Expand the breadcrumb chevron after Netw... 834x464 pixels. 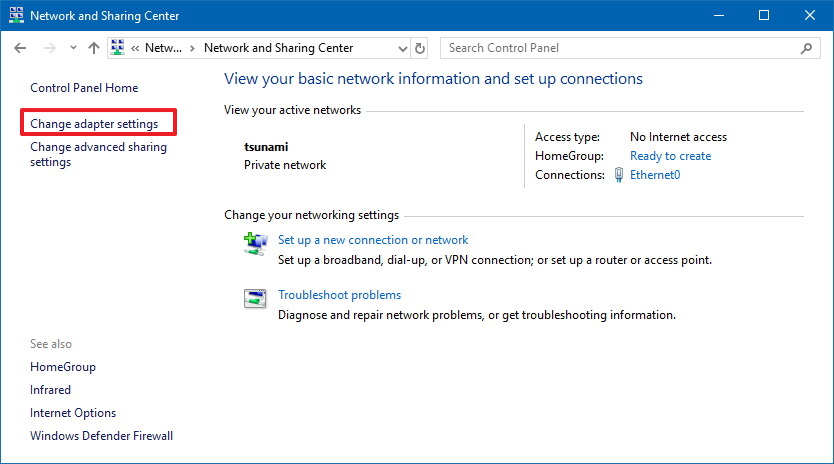[x=192, y=48]
